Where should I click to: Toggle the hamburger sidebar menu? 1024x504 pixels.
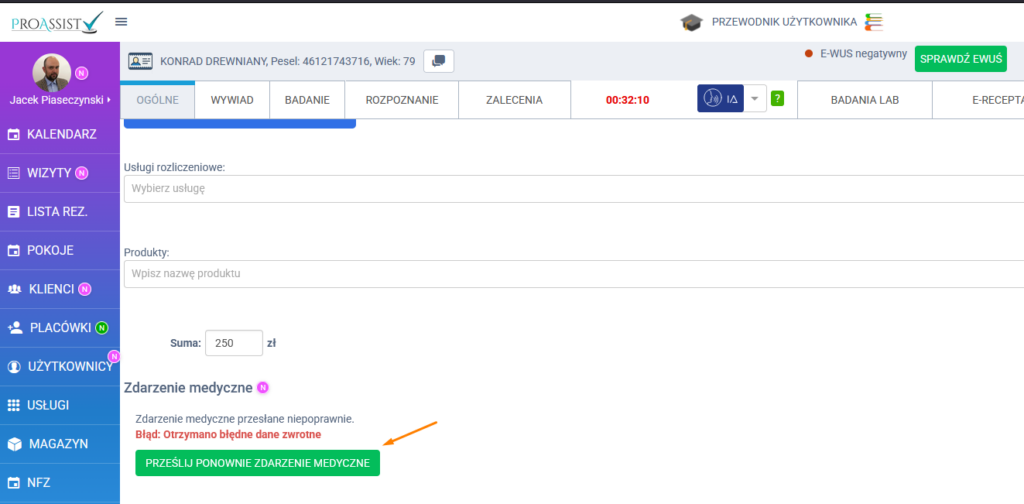click(x=121, y=21)
